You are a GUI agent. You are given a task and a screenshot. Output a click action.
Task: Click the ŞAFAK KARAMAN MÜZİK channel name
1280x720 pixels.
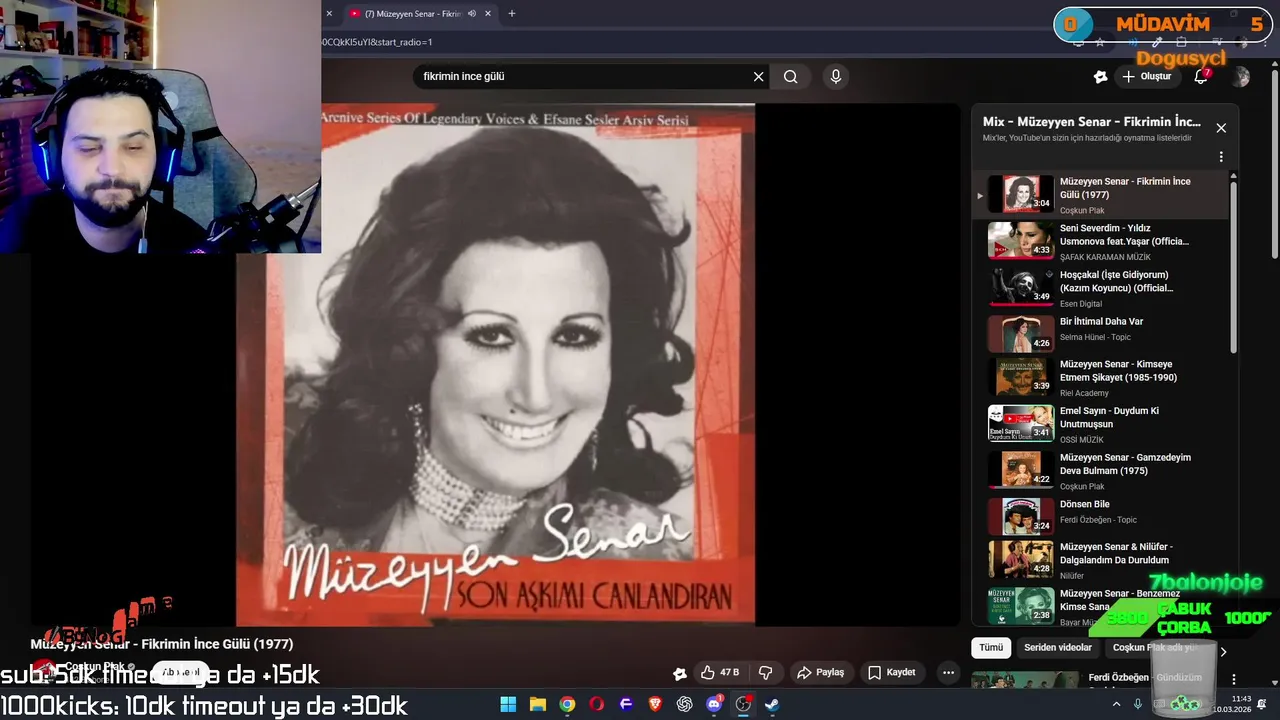1105,257
